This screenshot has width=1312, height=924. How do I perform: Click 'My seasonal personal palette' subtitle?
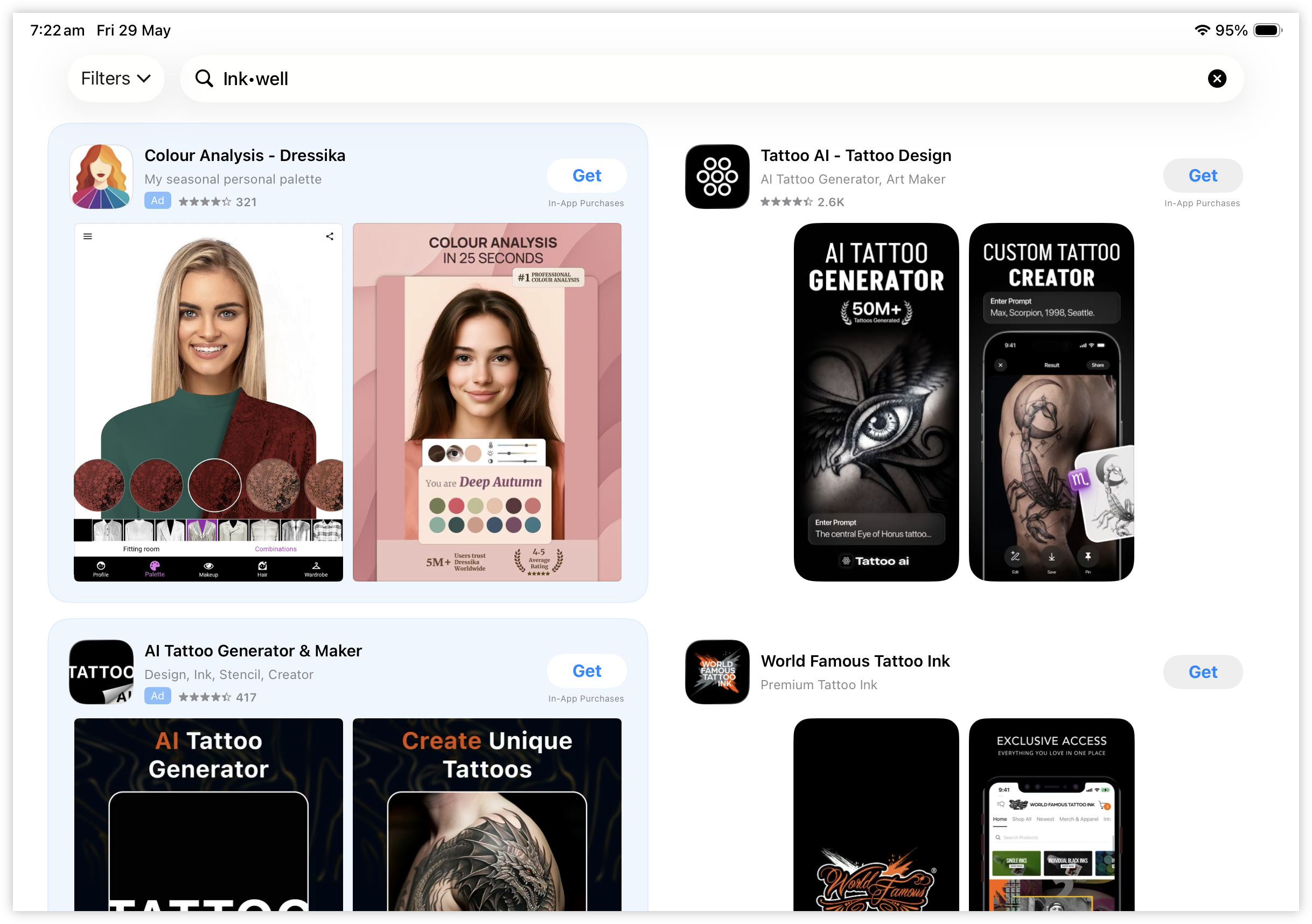(x=233, y=179)
